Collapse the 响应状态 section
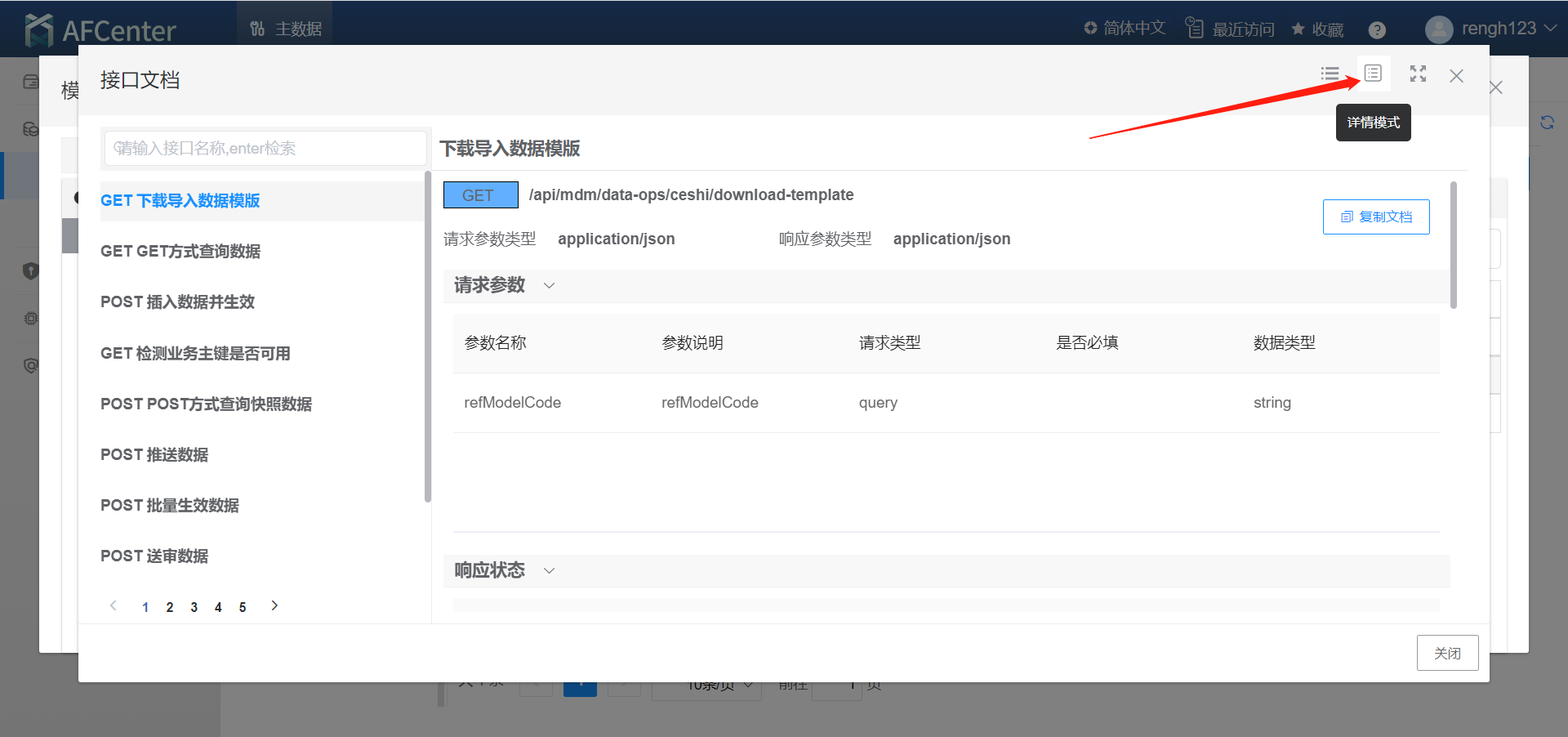 [x=549, y=570]
